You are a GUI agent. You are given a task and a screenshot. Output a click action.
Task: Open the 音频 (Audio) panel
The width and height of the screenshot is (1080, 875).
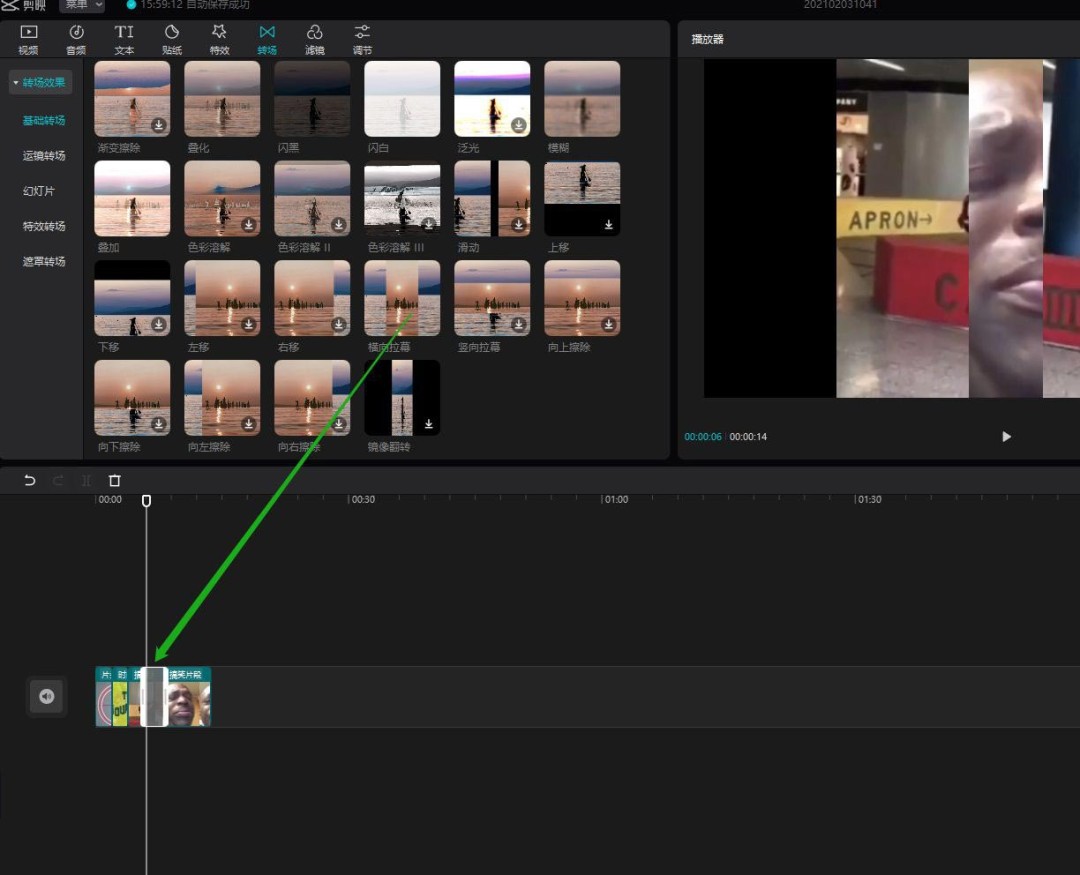coord(76,39)
